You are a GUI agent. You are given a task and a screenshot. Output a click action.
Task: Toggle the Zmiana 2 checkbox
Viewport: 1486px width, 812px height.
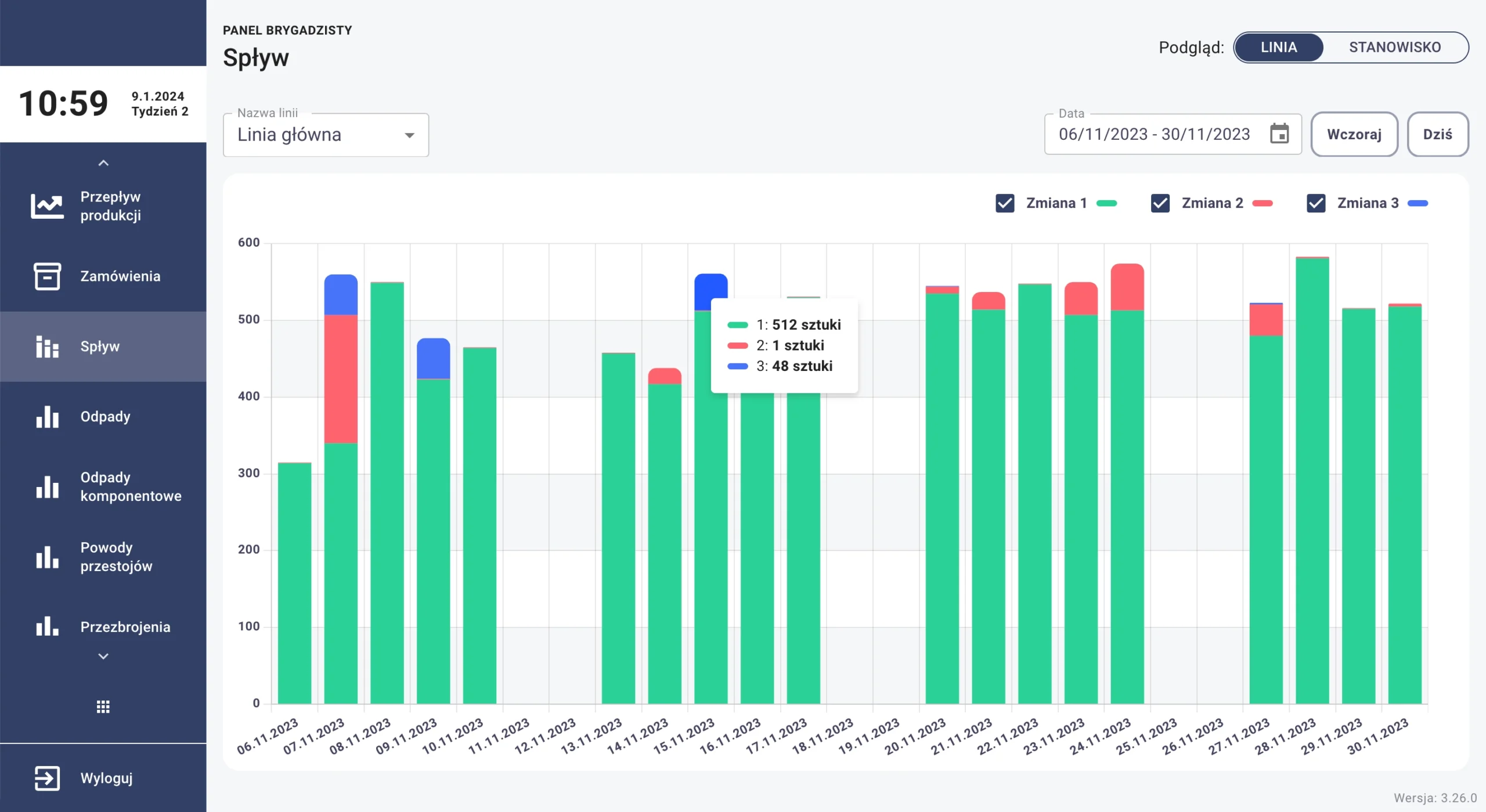tap(1160, 203)
